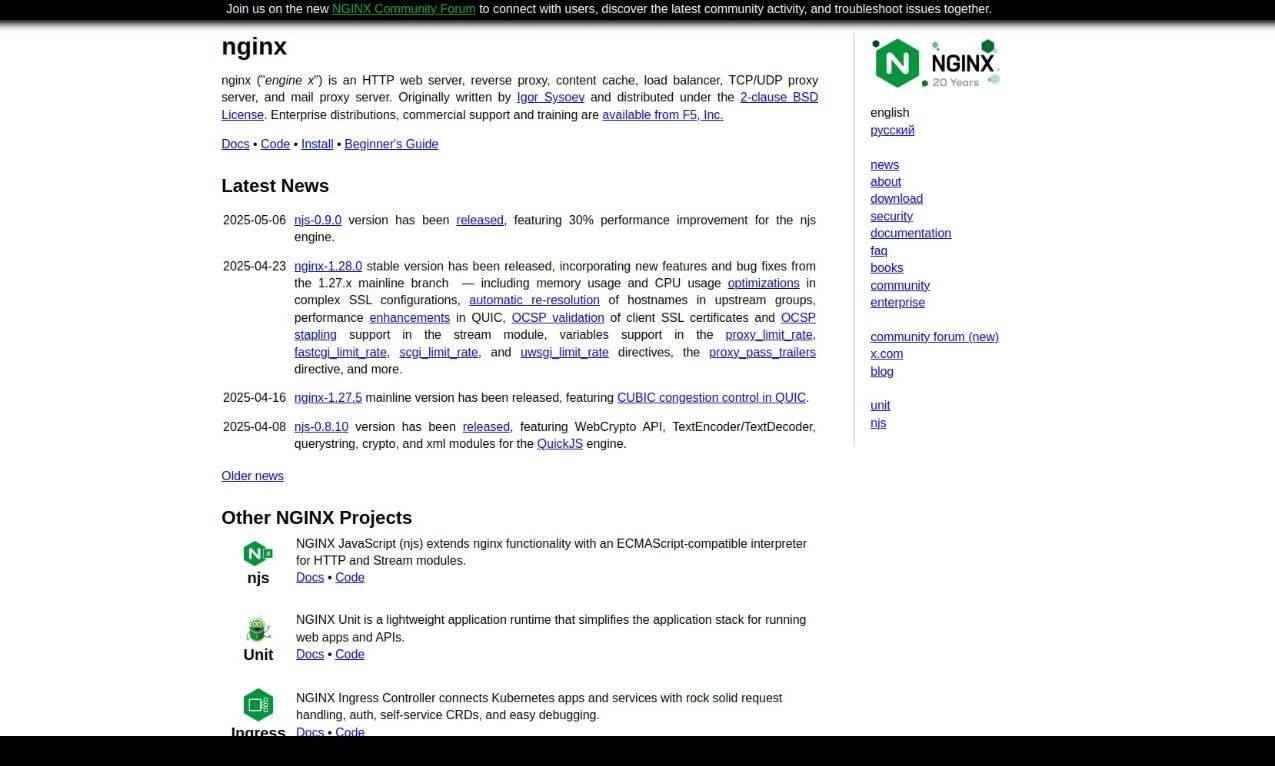The image size is (1275, 766).
Task: Open the Install link
Action: point(317,144)
